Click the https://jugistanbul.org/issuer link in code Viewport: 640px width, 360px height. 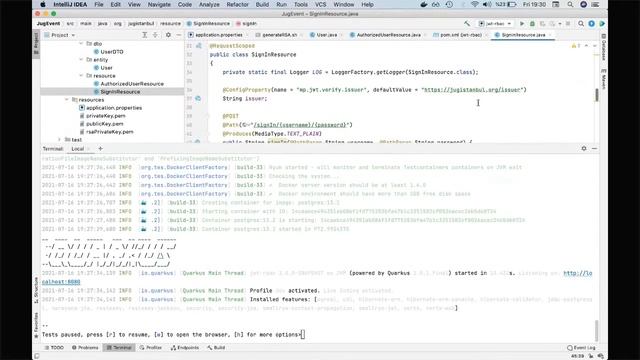pos(473,90)
